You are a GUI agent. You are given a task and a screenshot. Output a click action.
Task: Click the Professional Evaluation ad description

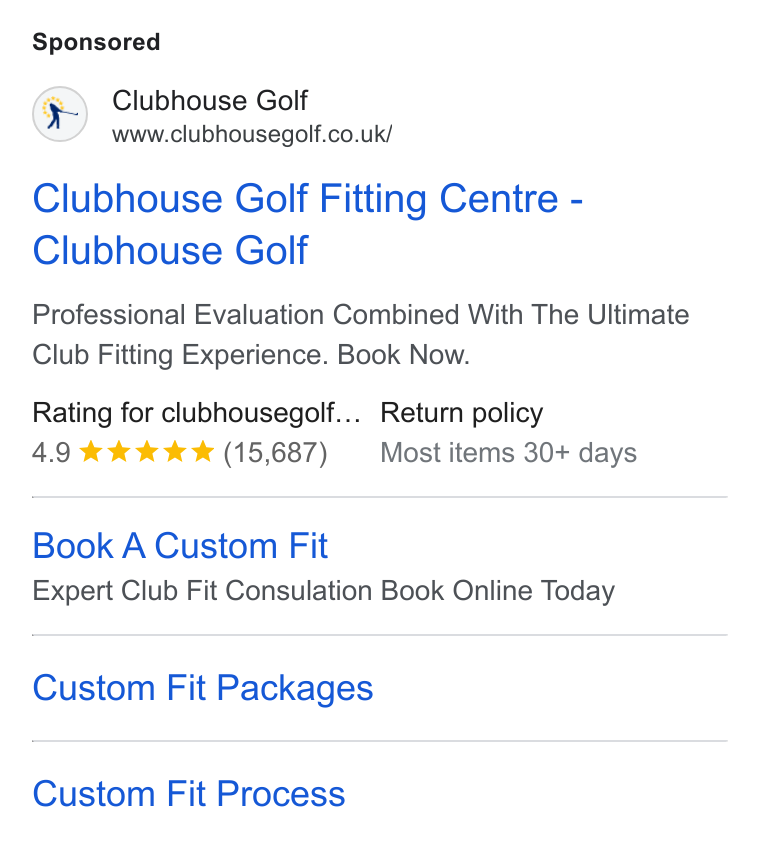pyautogui.click(x=361, y=335)
